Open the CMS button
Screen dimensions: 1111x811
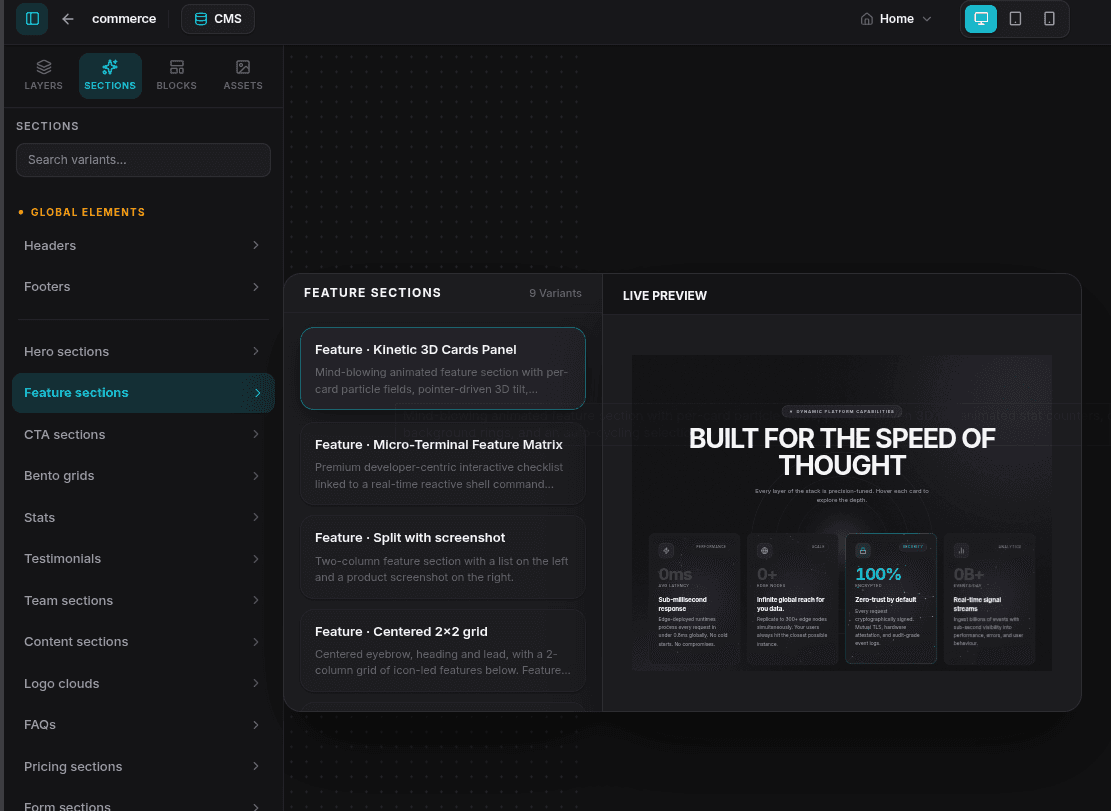point(218,19)
